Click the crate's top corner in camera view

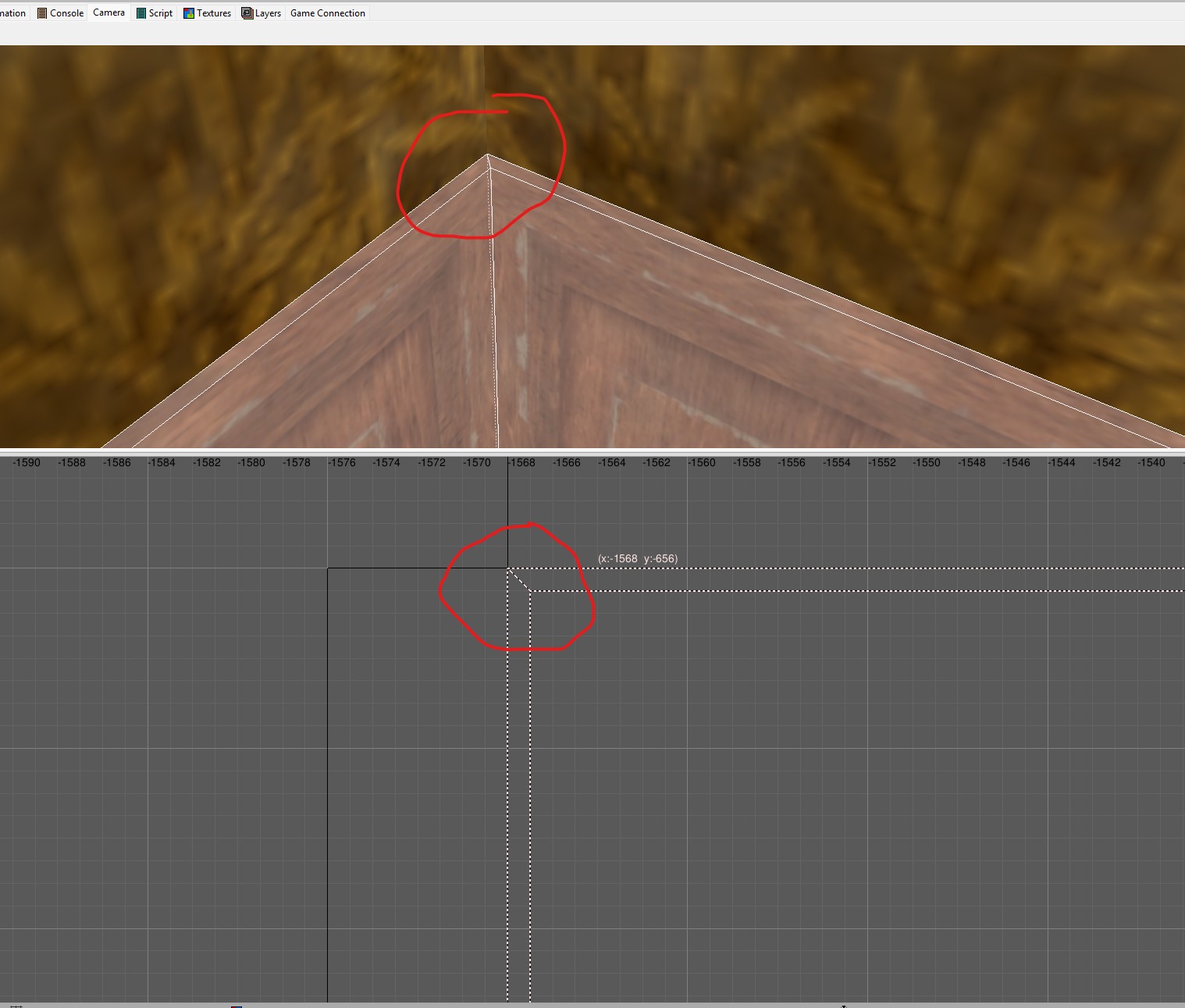click(x=488, y=155)
